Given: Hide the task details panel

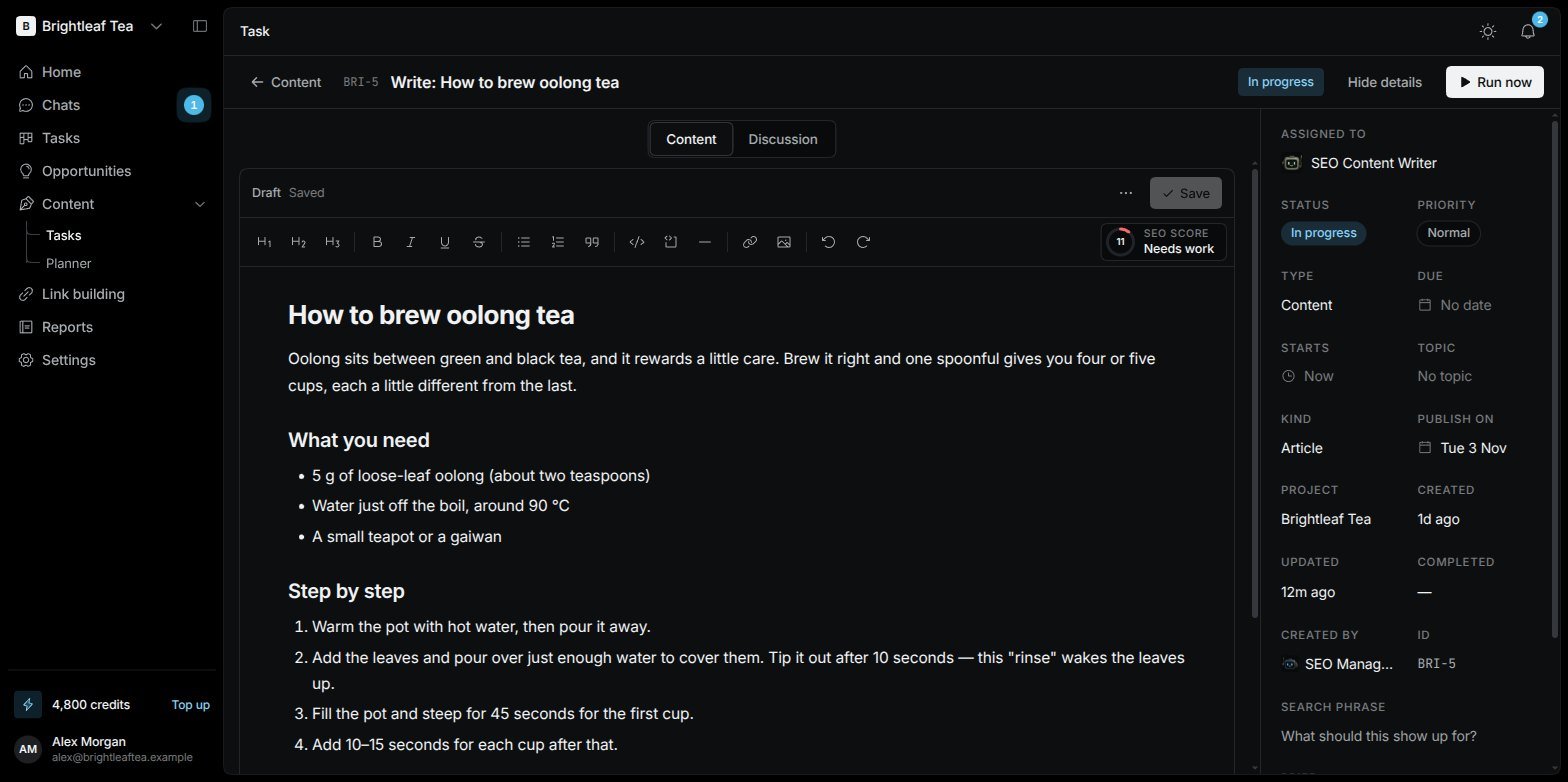Looking at the screenshot, I should point(1384,82).
